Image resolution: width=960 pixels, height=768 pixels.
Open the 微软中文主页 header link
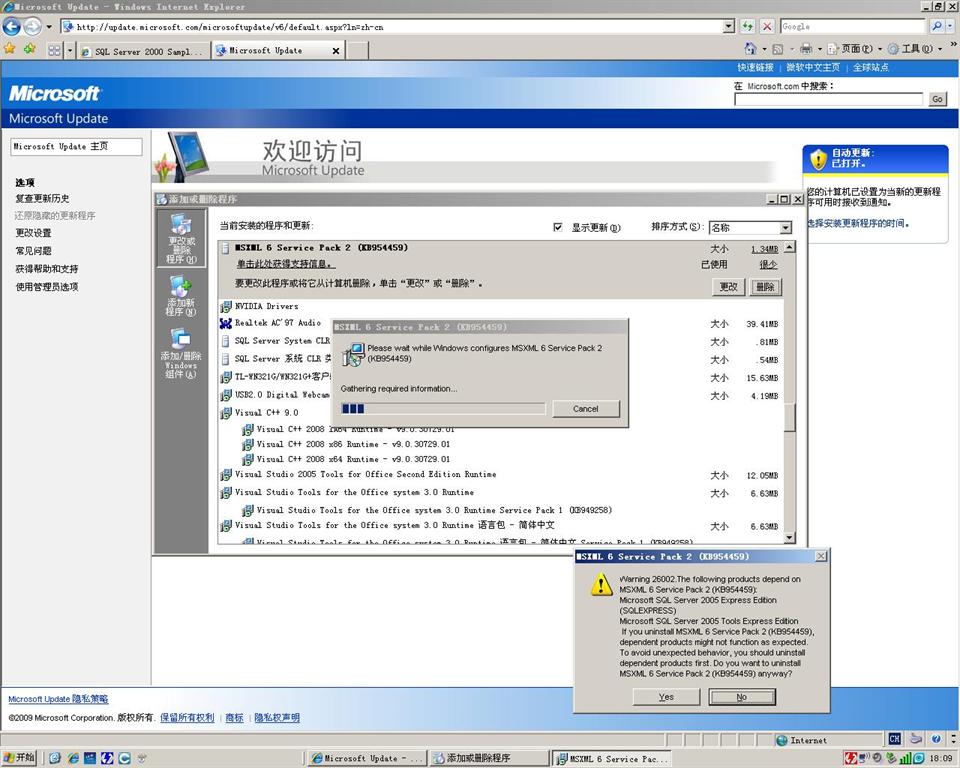tap(812, 67)
